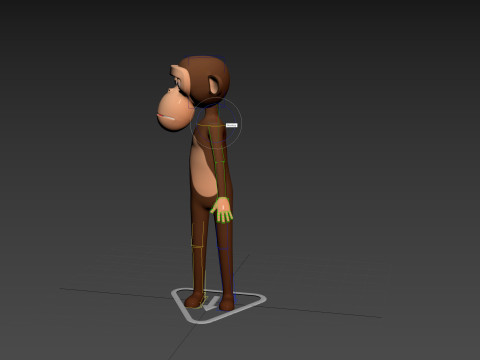Click the monkey's ear

[213, 85]
